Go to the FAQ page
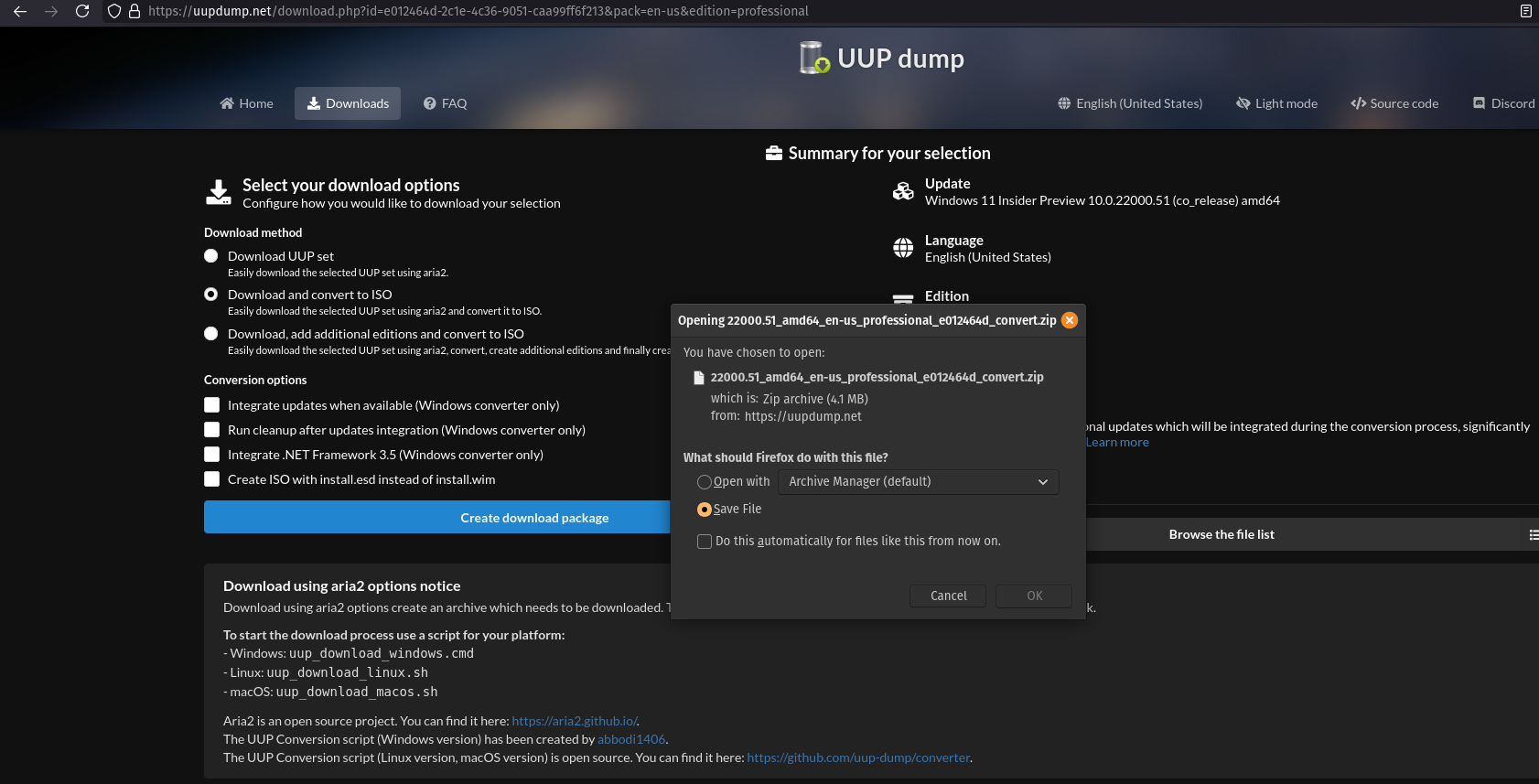Image resolution: width=1539 pixels, height=784 pixels. [446, 103]
